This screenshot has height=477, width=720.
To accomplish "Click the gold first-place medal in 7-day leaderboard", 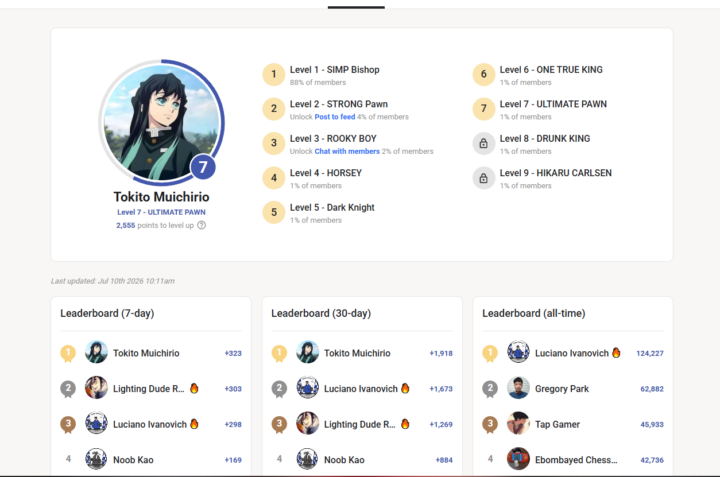I will pyautogui.click(x=68, y=354).
